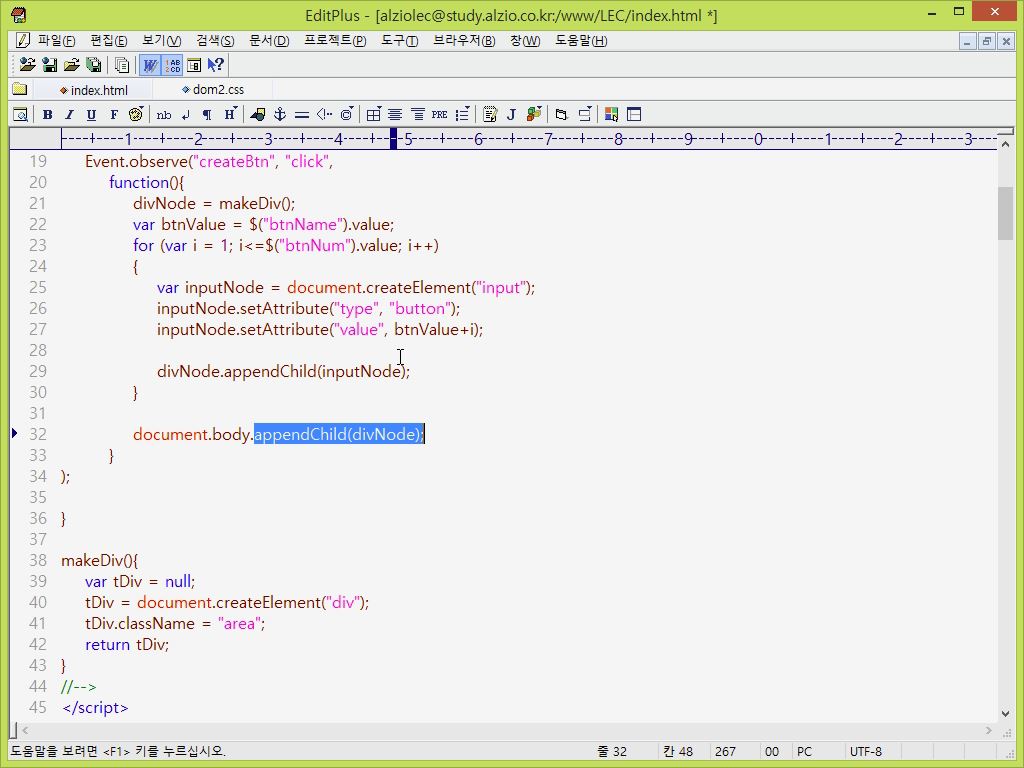Click the form notepad icon

click(490, 115)
